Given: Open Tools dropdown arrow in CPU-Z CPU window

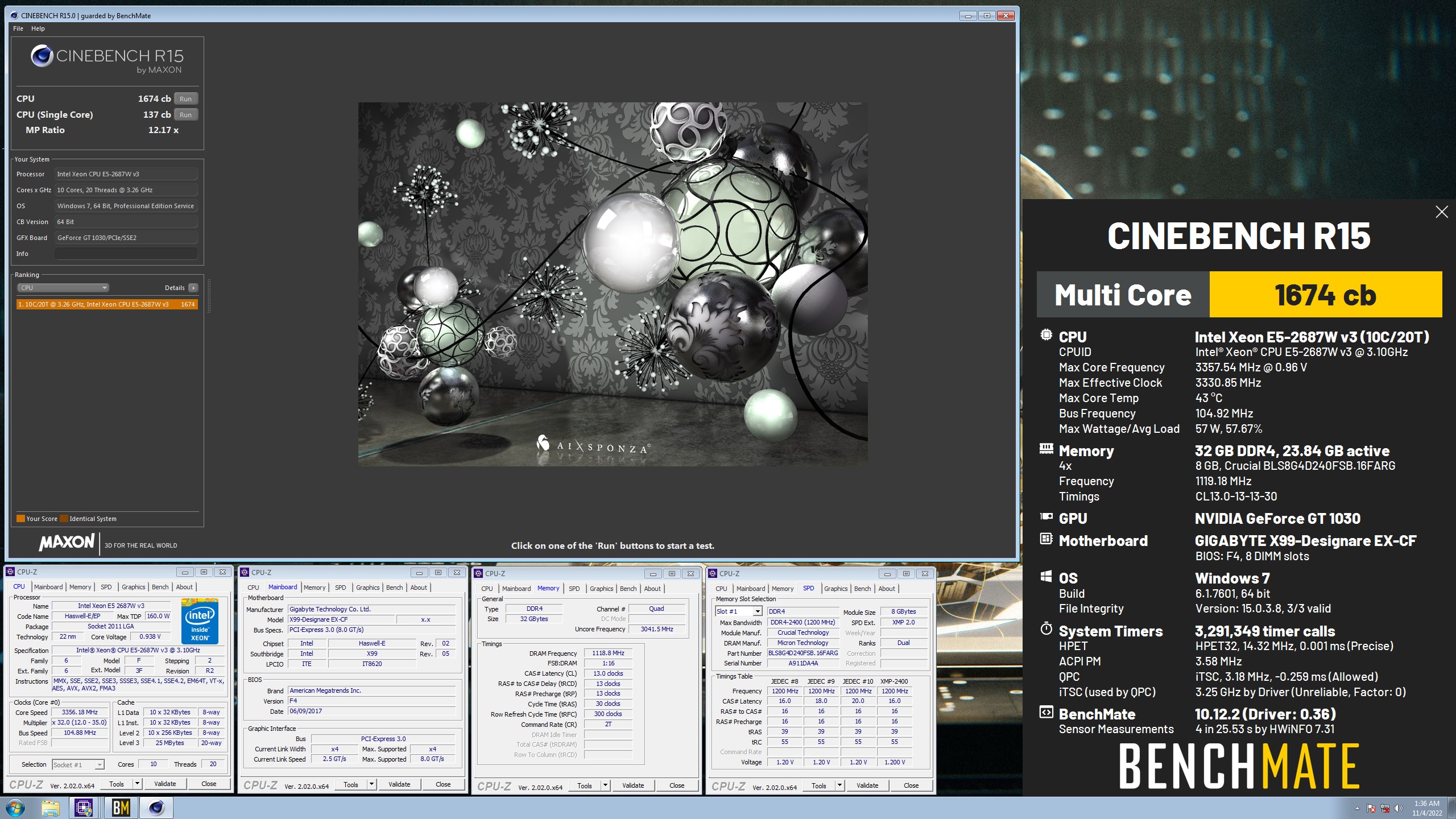Looking at the screenshot, I should click(137, 784).
